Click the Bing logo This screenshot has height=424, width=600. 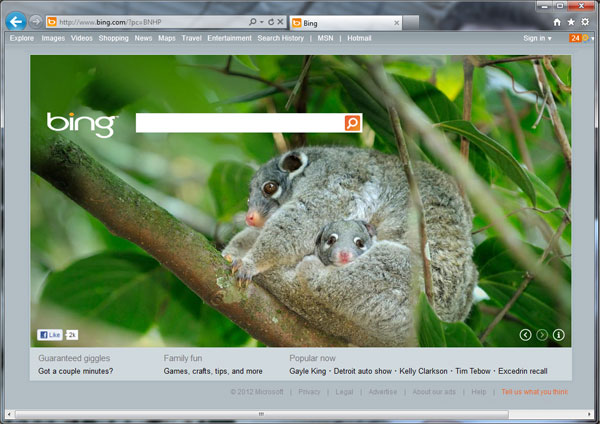click(x=81, y=124)
